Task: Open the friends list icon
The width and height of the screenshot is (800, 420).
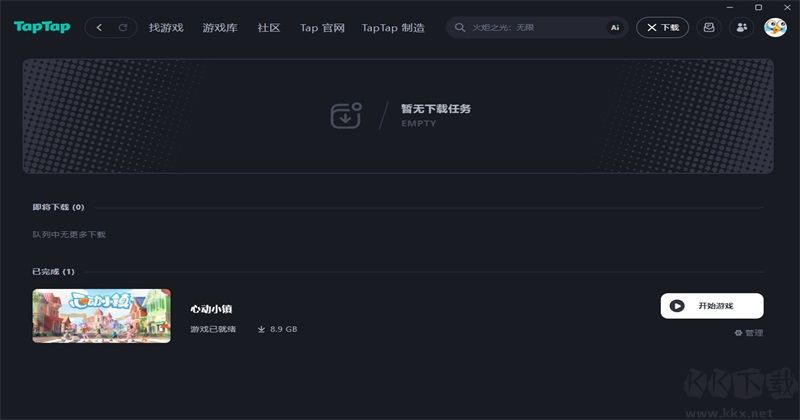Action: [x=742, y=28]
